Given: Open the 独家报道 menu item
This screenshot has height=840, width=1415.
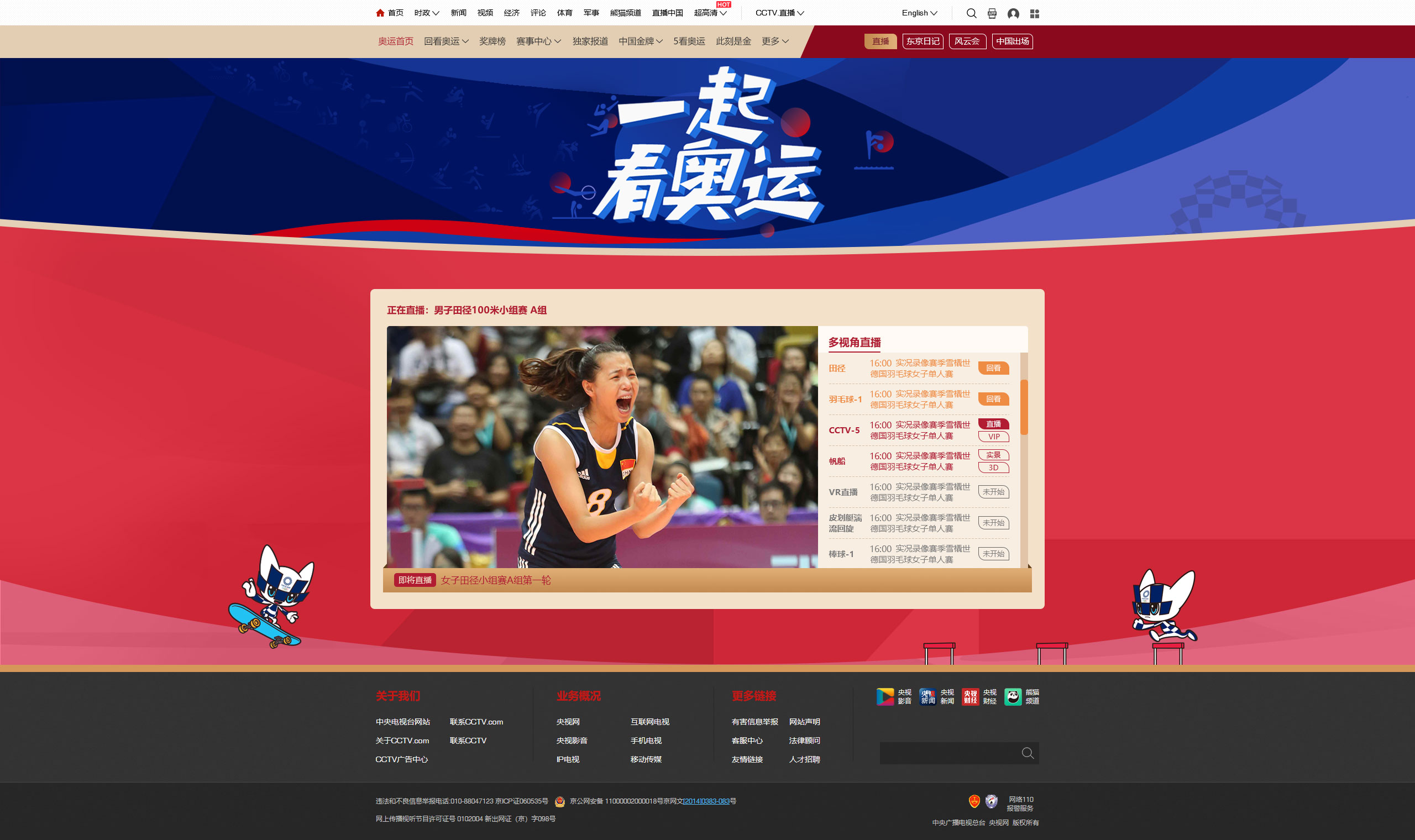Looking at the screenshot, I should coord(590,41).
